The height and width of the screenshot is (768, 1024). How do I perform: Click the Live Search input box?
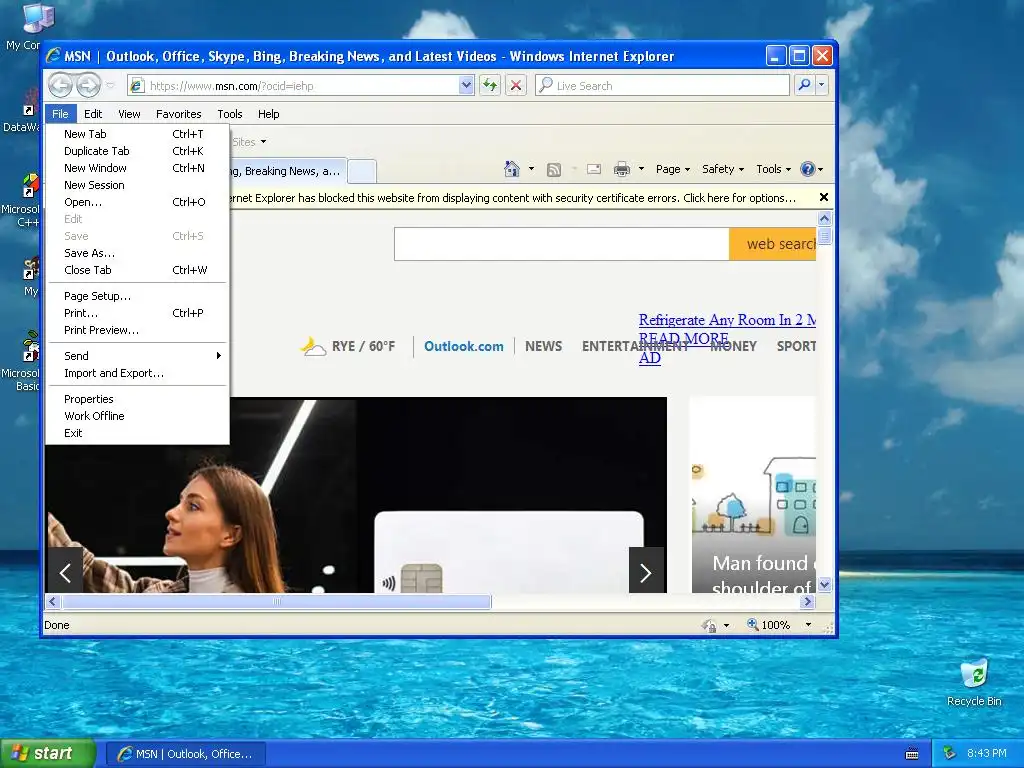(662, 86)
